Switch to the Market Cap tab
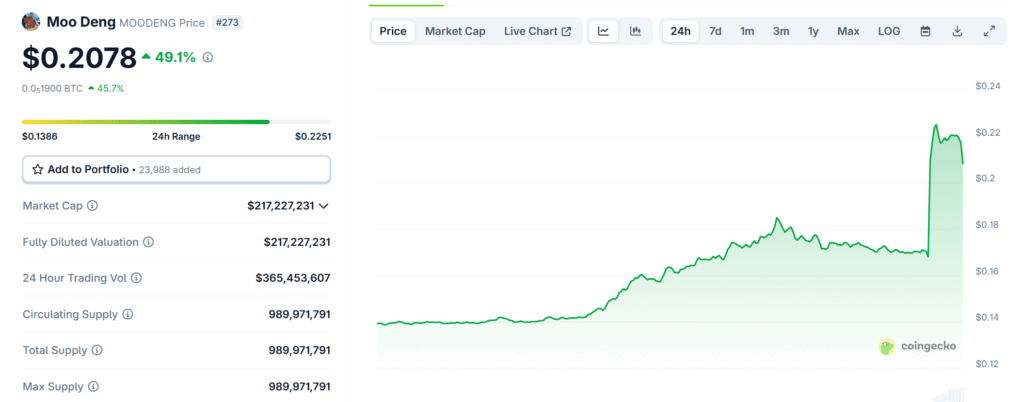The height and width of the screenshot is (402, 1024). [x=455, y=31]
